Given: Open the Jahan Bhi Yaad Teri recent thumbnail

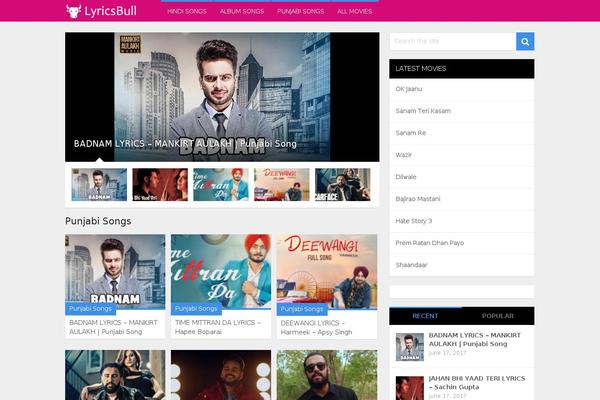Looking at the screenshot, I should [410, 388].
